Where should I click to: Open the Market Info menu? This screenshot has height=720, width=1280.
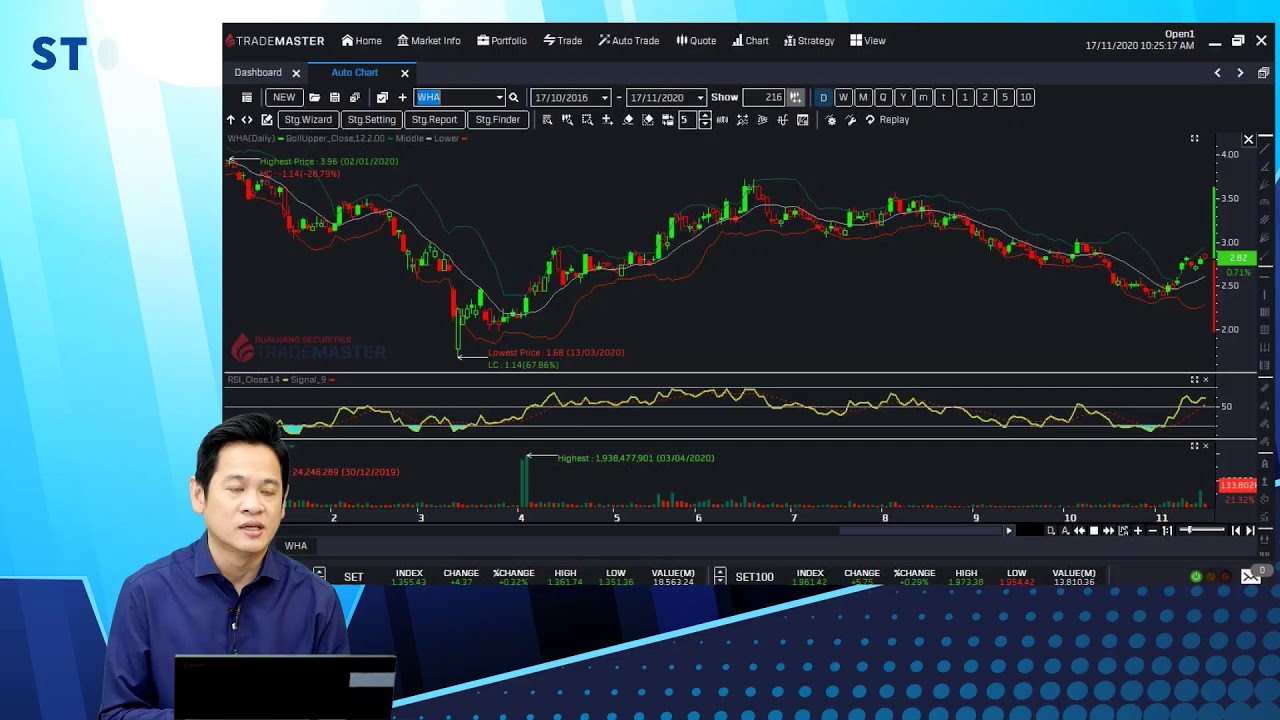(429, 41)
